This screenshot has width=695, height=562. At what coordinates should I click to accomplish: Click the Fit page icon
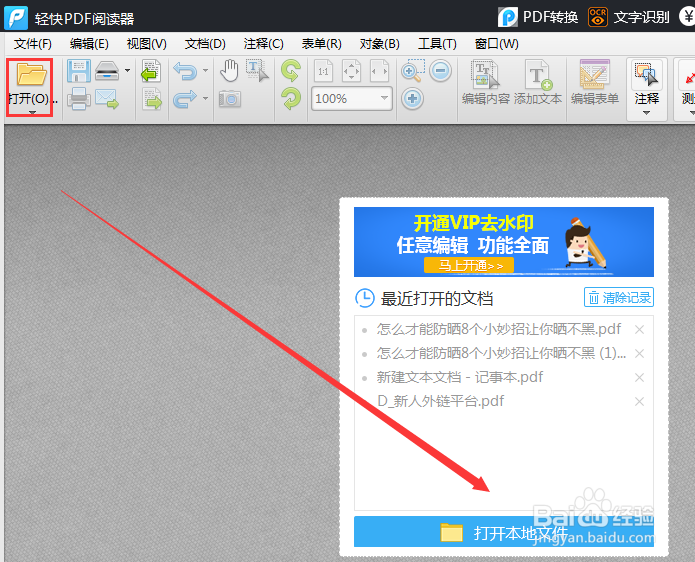(351, 71)
